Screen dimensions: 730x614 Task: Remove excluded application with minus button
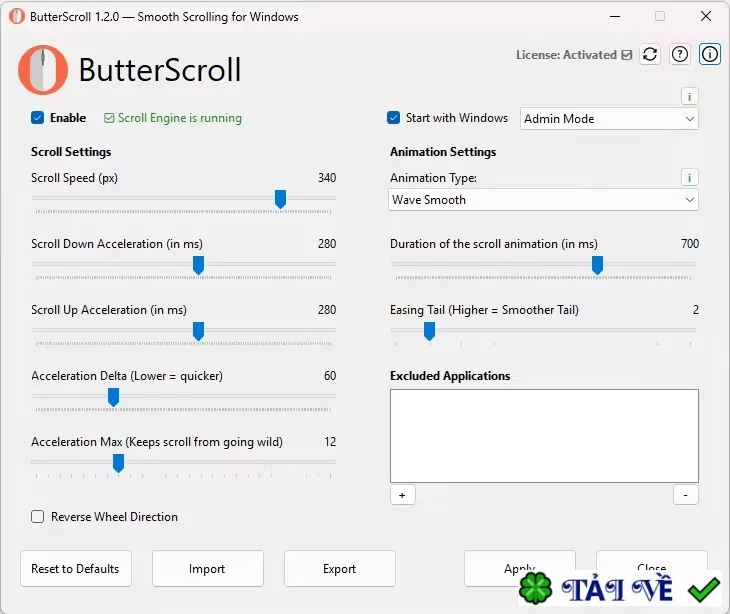[685, 495]
